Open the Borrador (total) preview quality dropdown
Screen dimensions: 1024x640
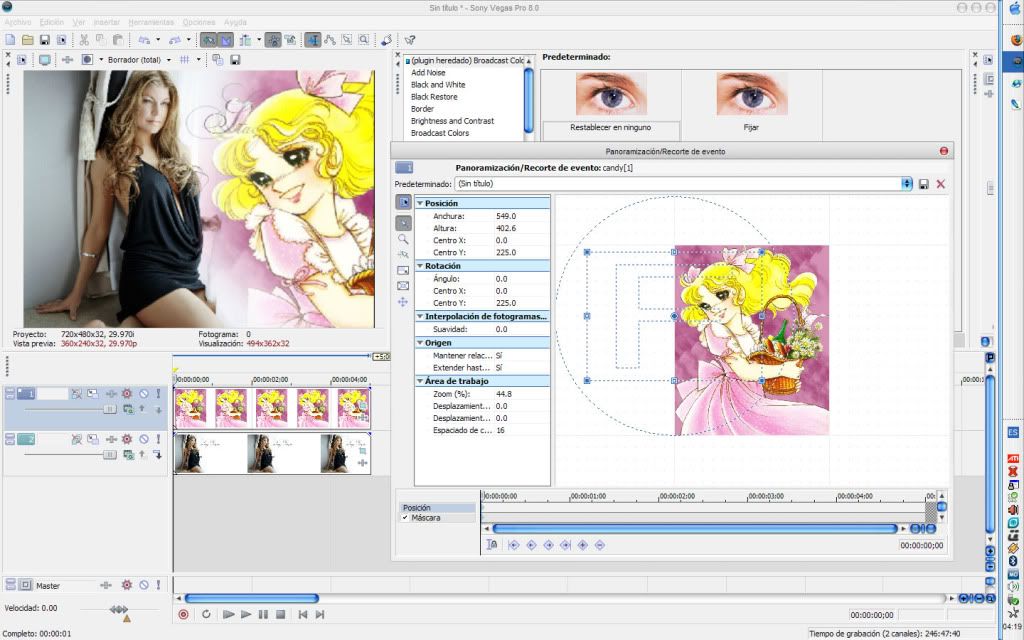[168, 60]
